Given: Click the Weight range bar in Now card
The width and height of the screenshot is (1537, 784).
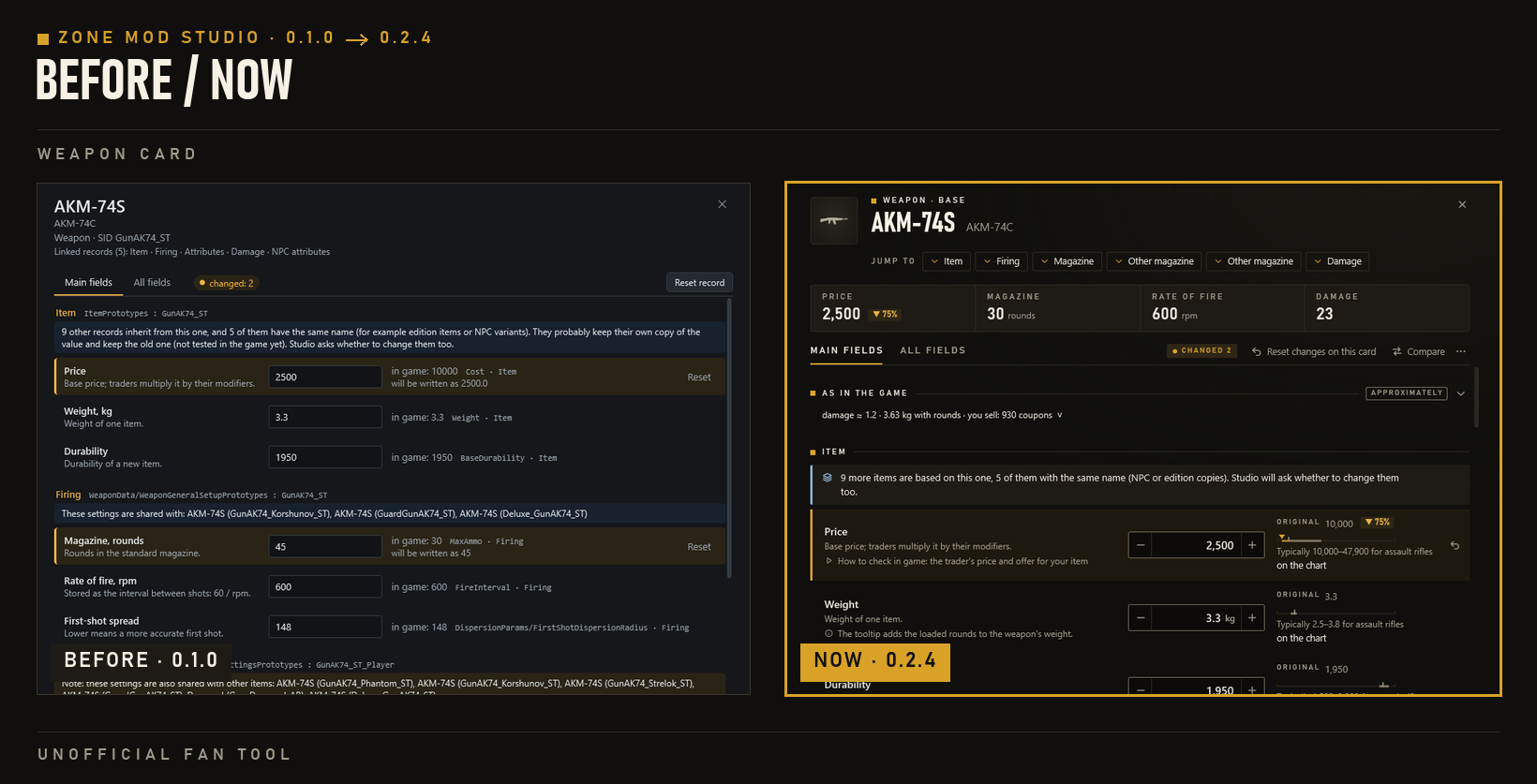Looking at the screenshot, I should (1336, 612).
